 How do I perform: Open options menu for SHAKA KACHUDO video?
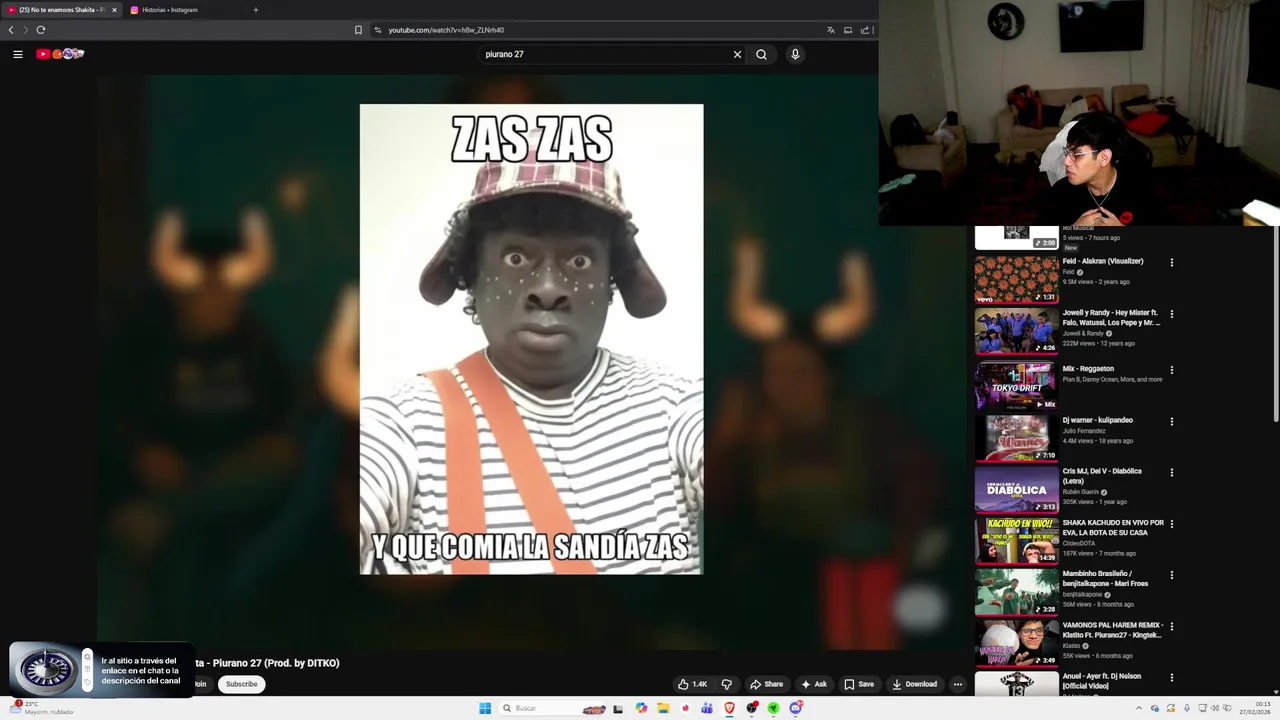(1172, 524)
